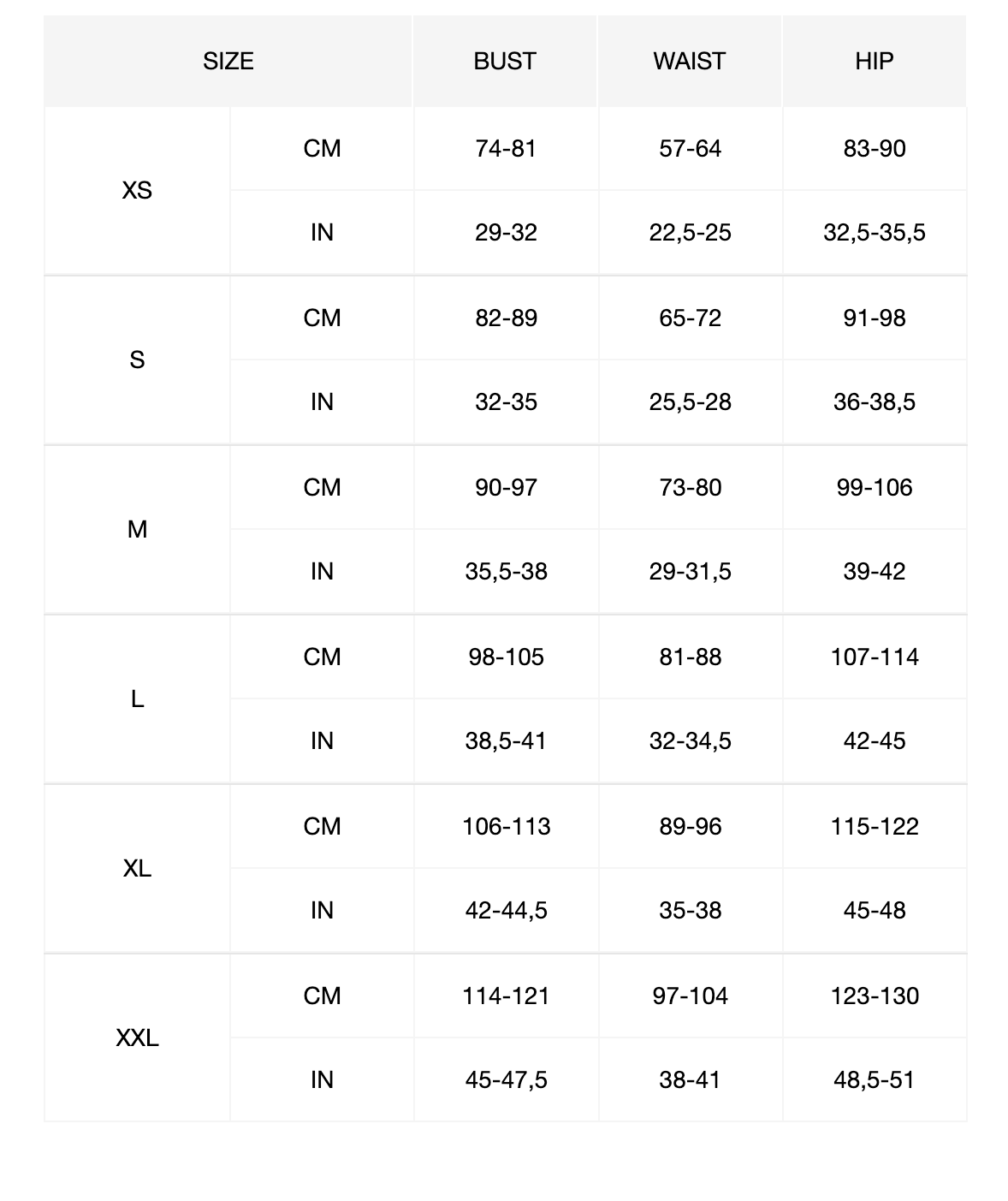Select the M size row label

pos(137,529)
